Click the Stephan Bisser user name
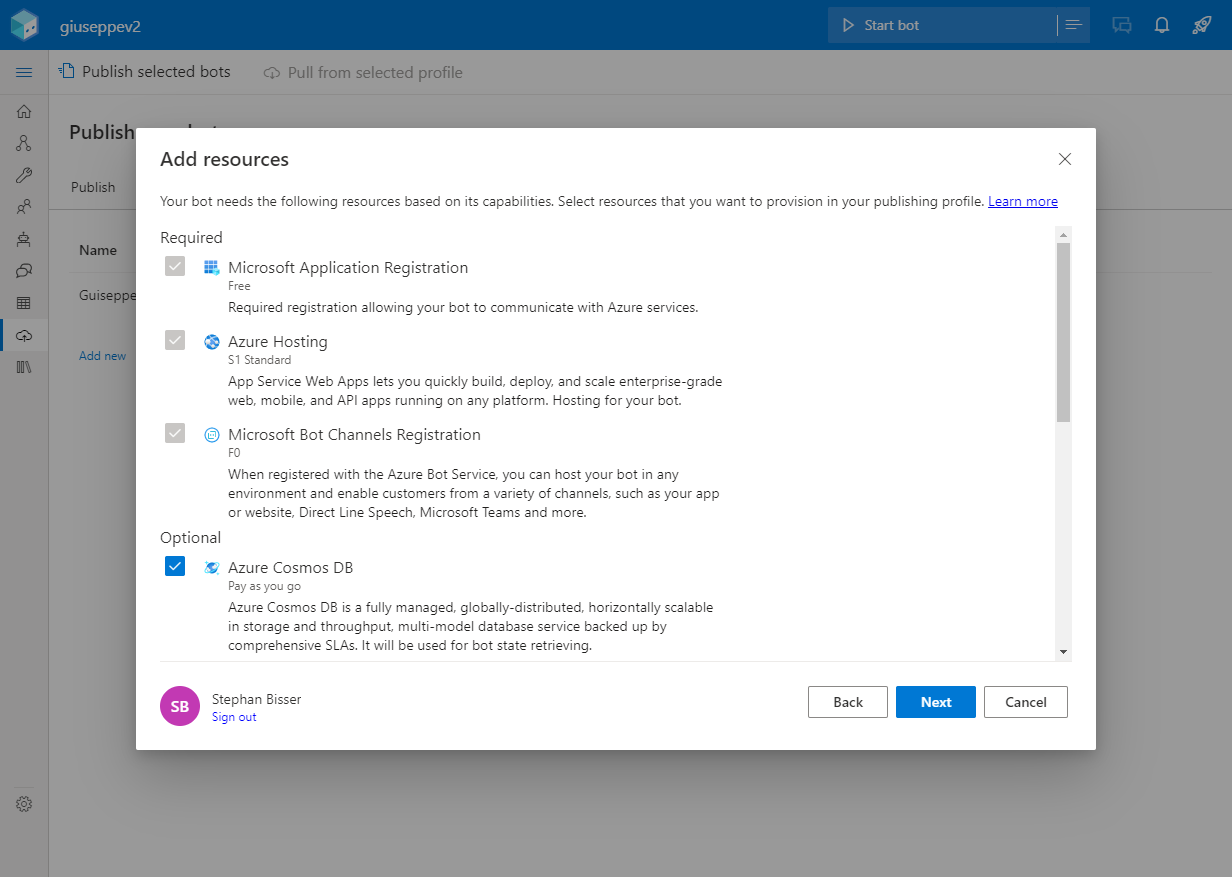 point(256,699)
